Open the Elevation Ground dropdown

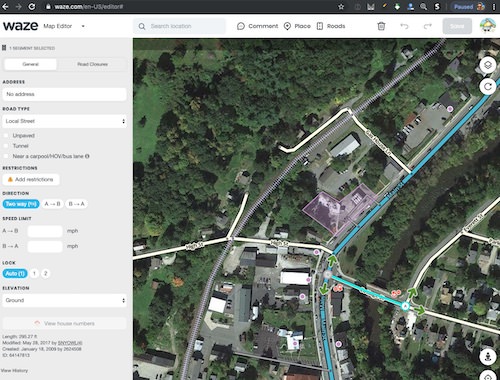click(64, 300)
